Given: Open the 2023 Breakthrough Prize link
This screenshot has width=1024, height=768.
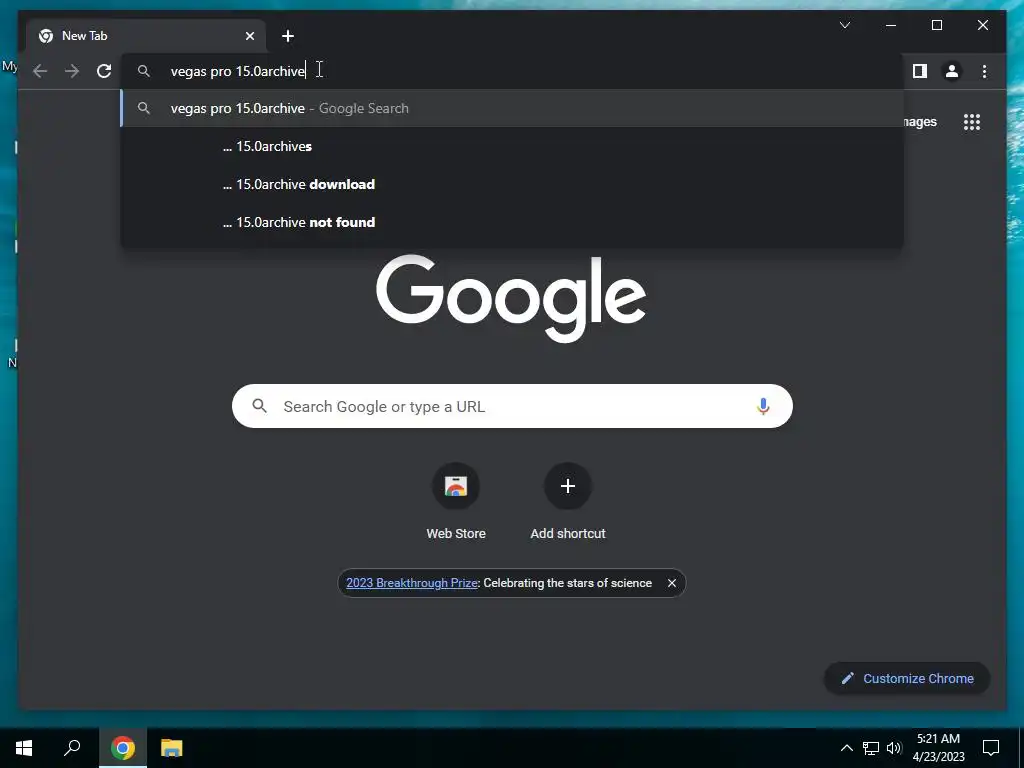Looking at the screenshot, I should click(412, 583).
